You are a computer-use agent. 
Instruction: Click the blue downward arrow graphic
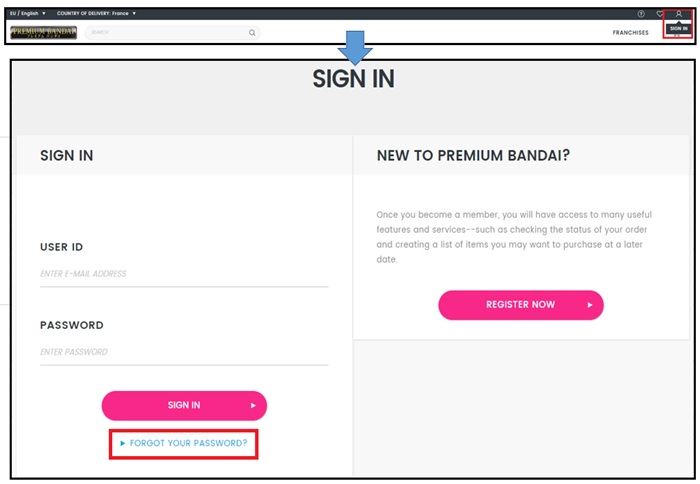click(355, 47)
